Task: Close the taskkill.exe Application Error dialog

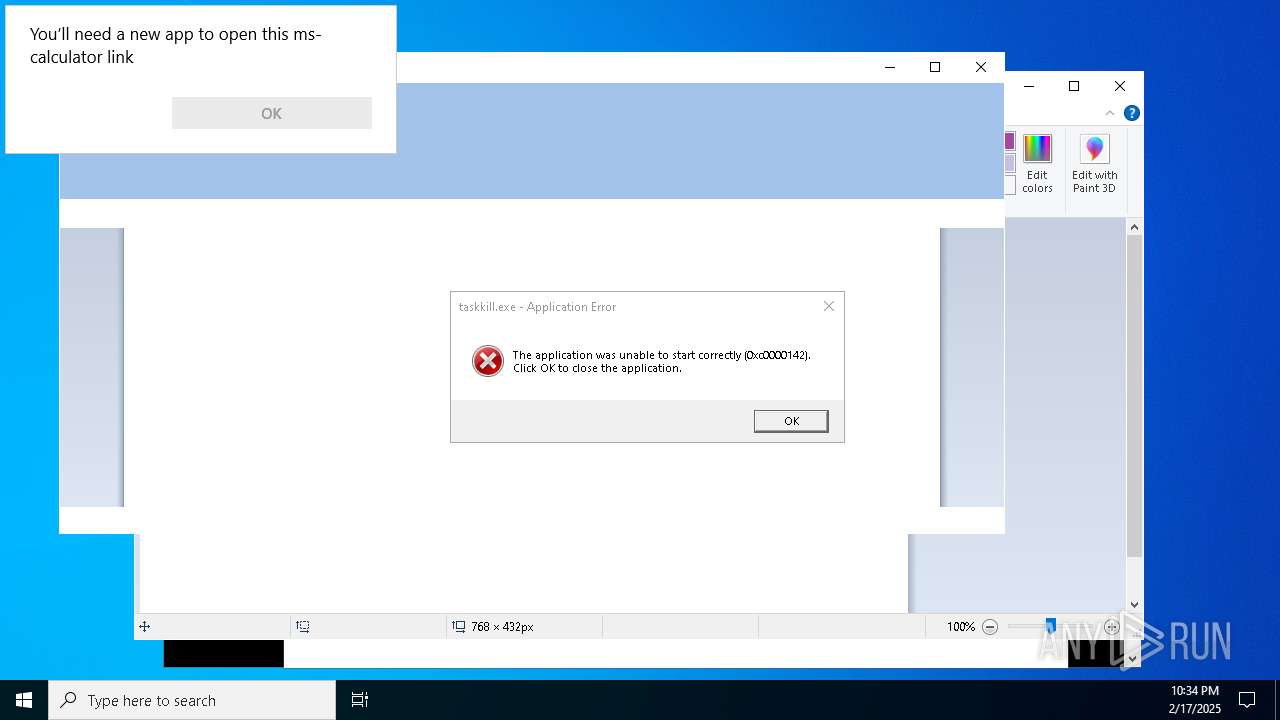Action: [829, 306]
